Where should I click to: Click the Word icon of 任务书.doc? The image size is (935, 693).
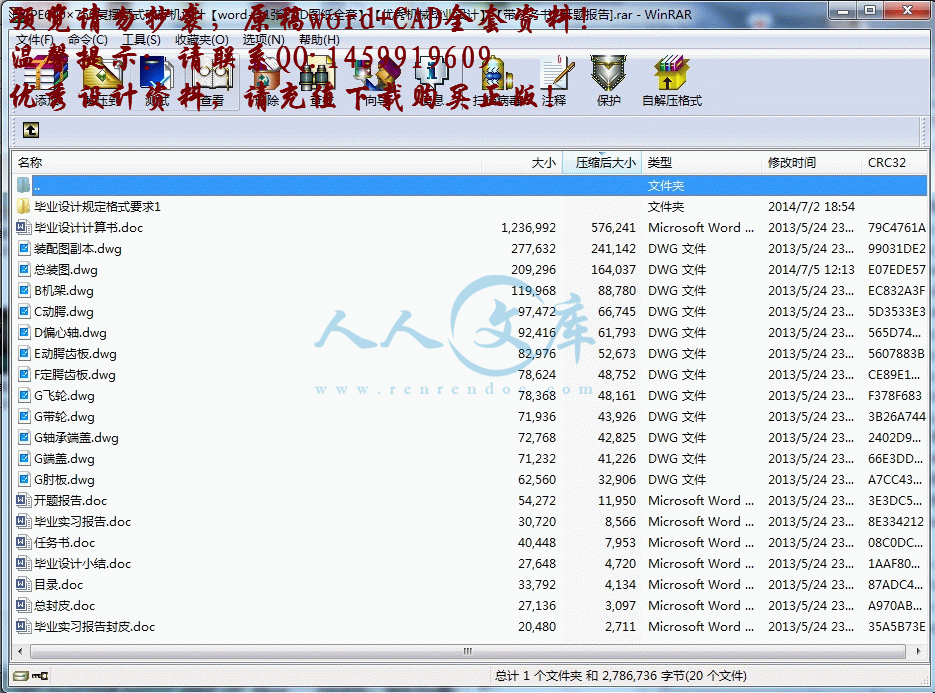coord(23,542)
